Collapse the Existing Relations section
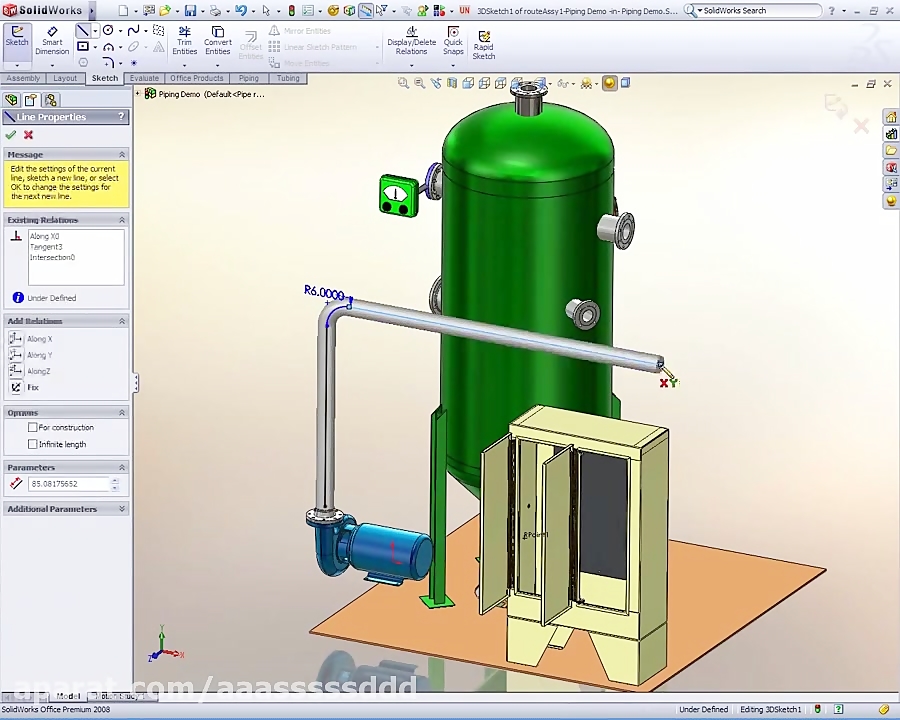This screenshot has height=720, width=900. tap(121, 219)
